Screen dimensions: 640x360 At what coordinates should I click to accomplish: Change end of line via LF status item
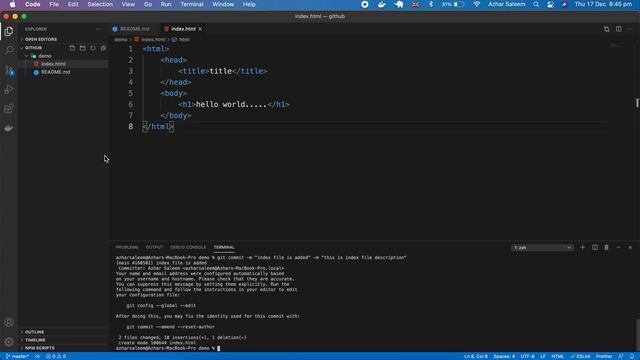pyautogui.click(x=543, y=356)
